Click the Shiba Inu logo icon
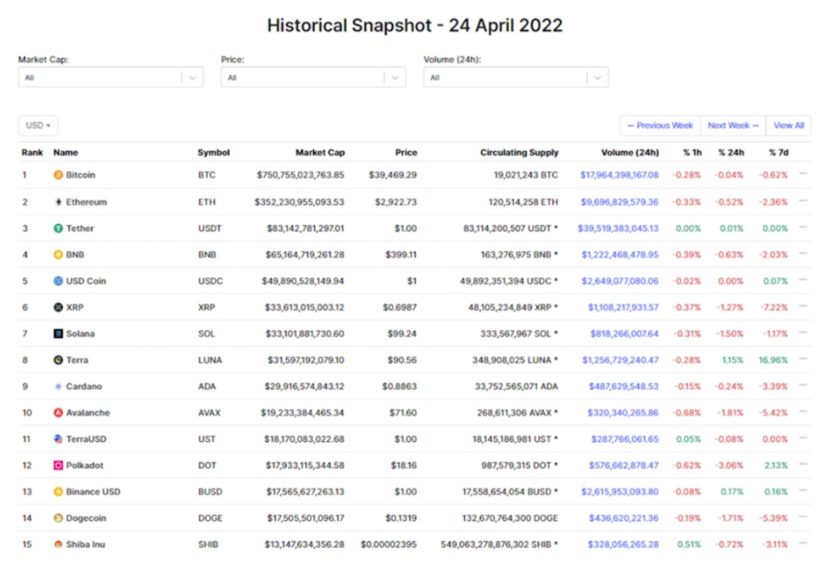The image size is (838, 568). 58,544
